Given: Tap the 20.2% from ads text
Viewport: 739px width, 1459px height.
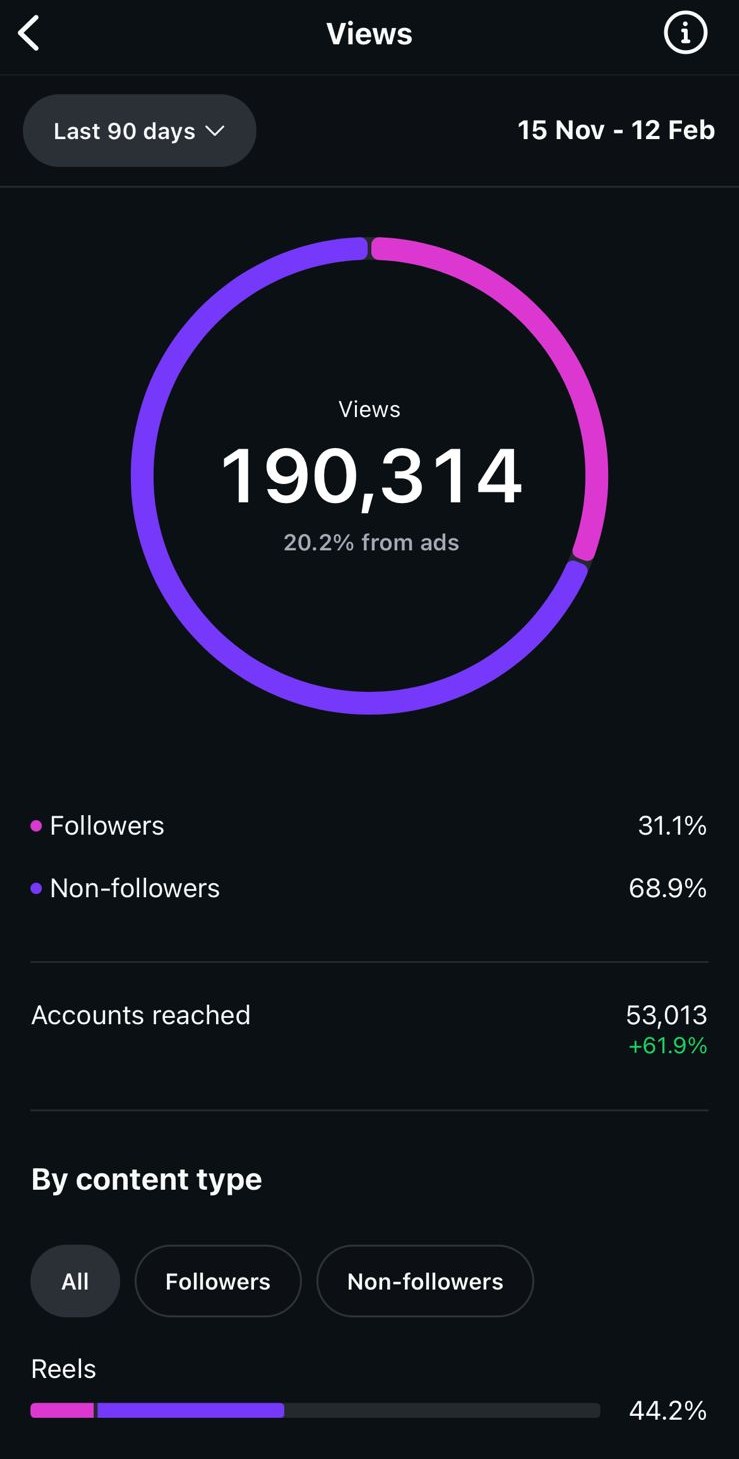Looking at the screenshot, I should pyautogui.click(x=371, y=543).
